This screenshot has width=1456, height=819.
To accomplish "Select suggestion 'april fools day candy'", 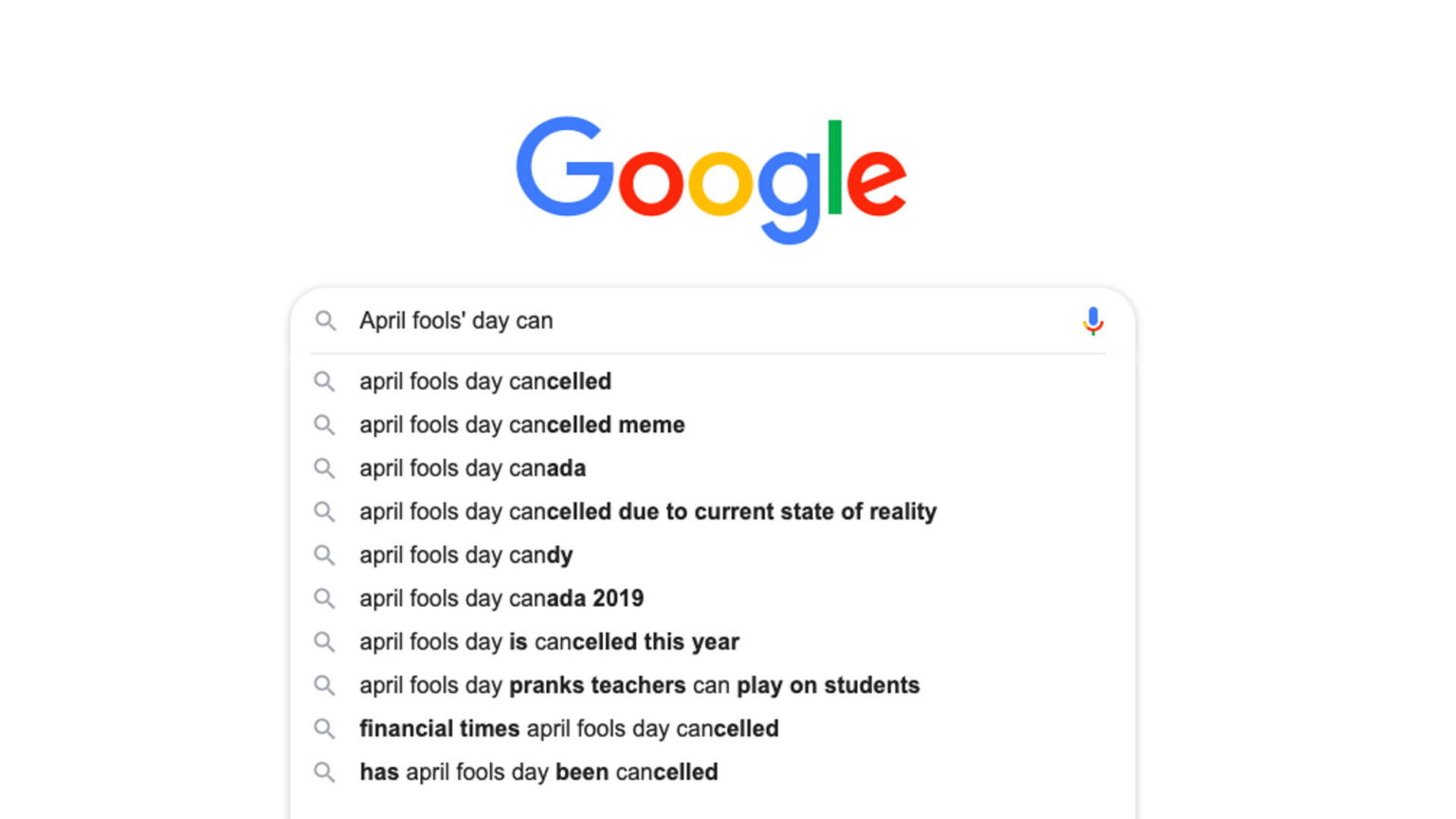I will (465, 555).
